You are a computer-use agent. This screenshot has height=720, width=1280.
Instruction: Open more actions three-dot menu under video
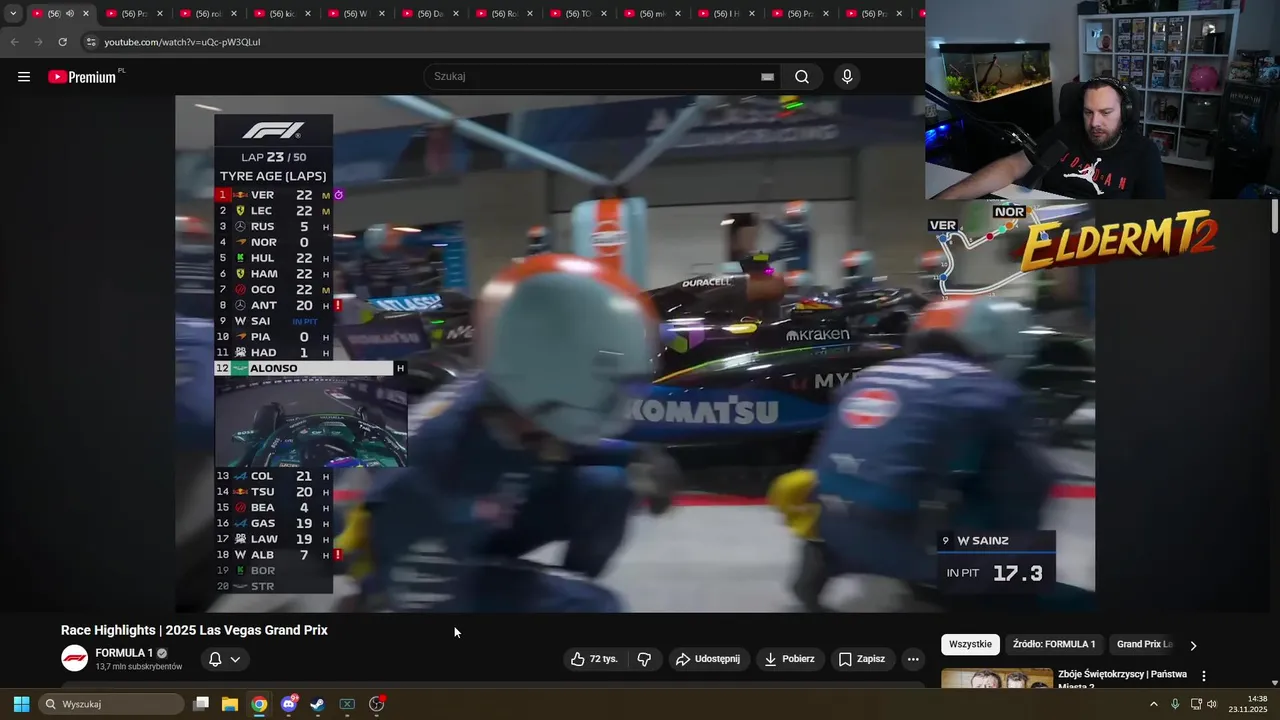(913, 659)
